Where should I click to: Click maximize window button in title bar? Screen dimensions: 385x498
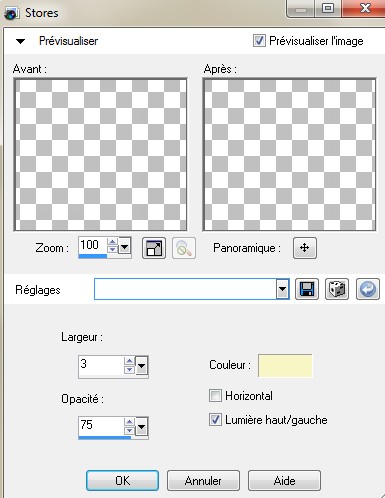[328, 8]
